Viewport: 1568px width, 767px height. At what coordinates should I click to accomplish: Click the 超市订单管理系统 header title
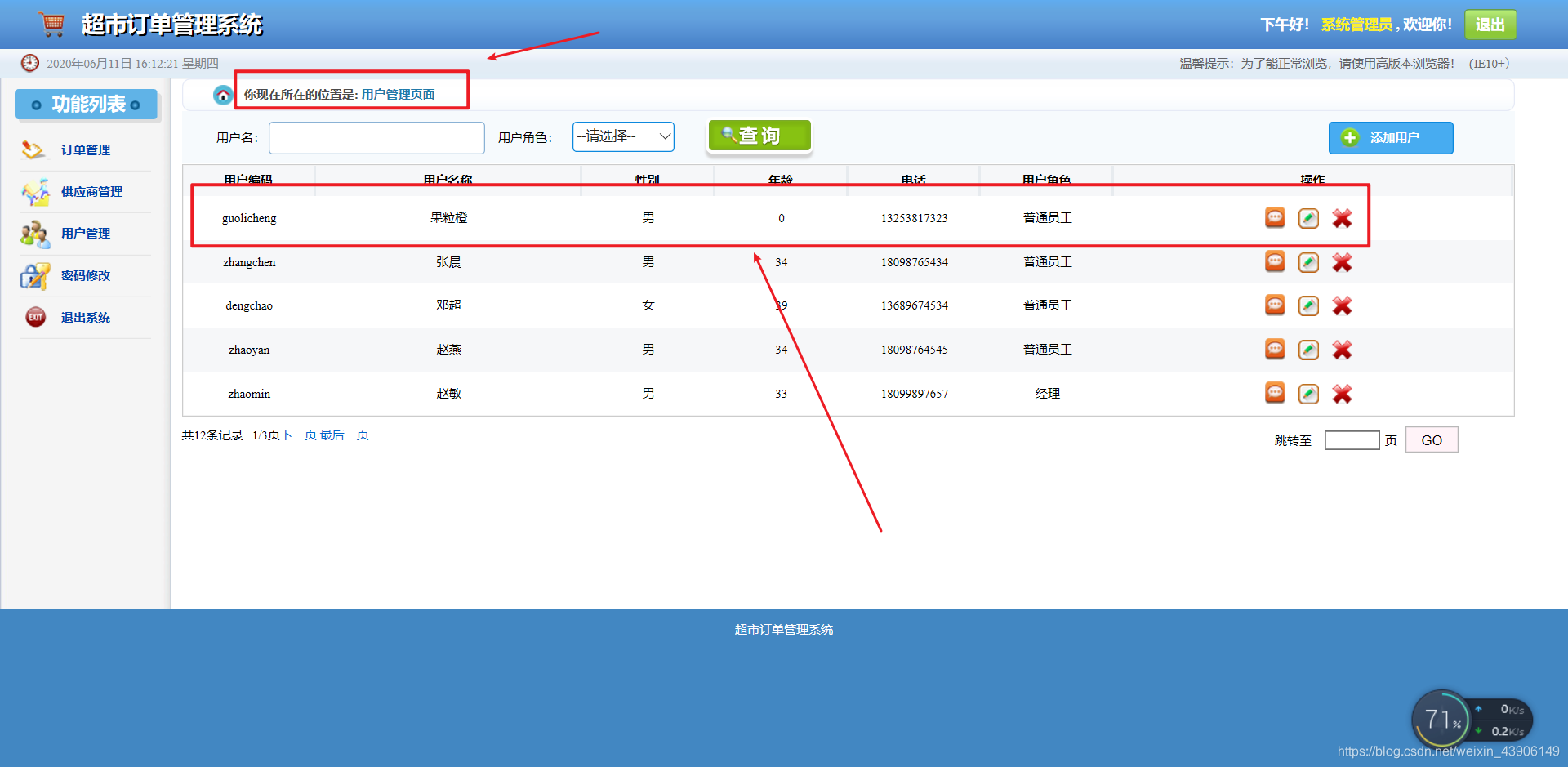coord(171,25)
